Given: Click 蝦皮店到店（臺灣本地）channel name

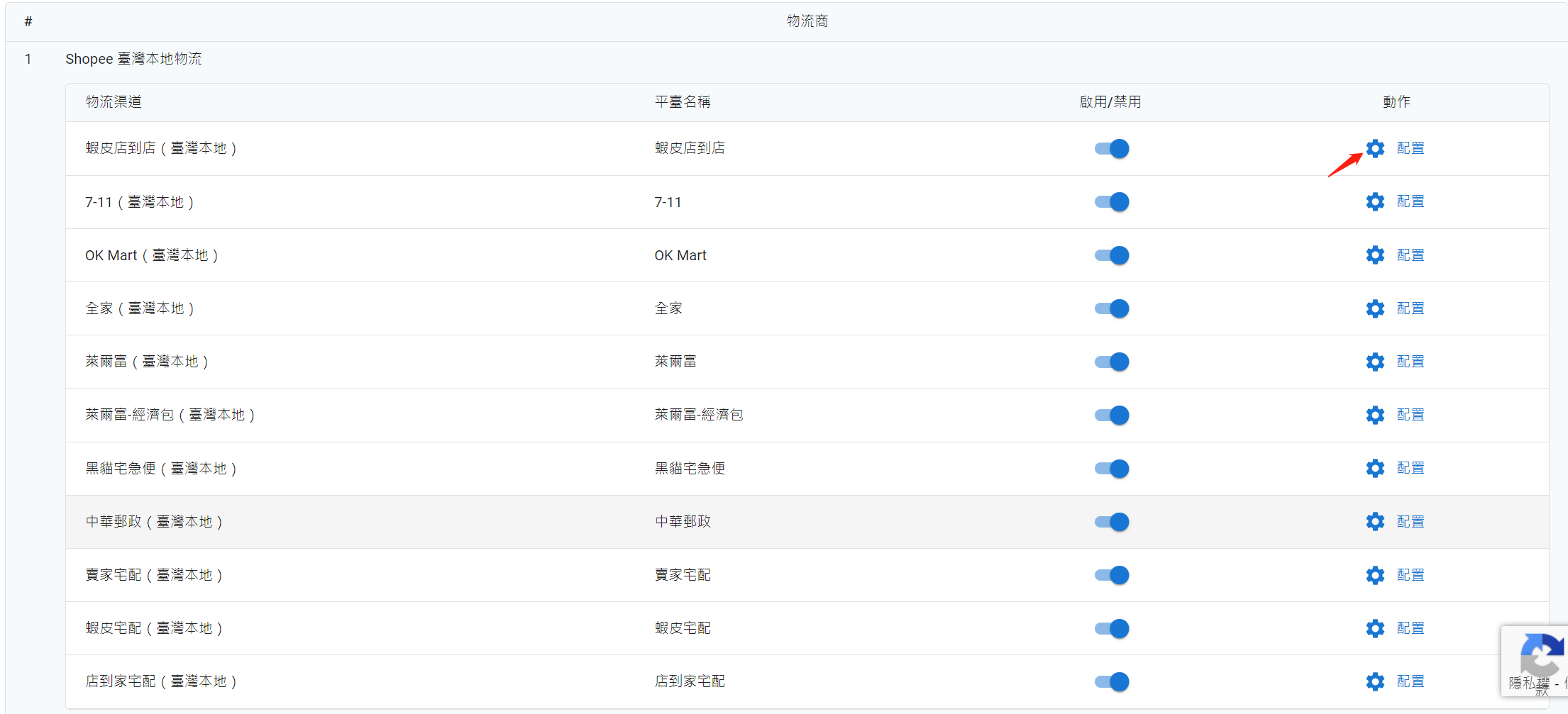Looking at the screenshot, I should pos(161,148).
